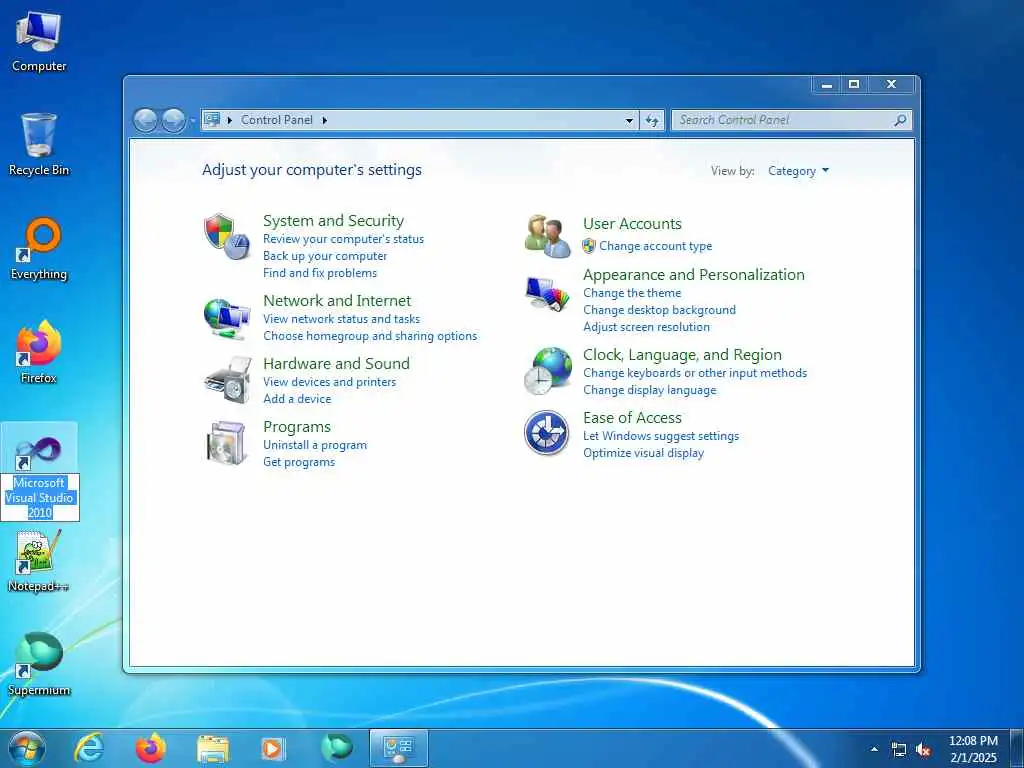Select the Recycle Bin desktop icon
This screenshot has width=1024, height=768.
tap(39, 145)
